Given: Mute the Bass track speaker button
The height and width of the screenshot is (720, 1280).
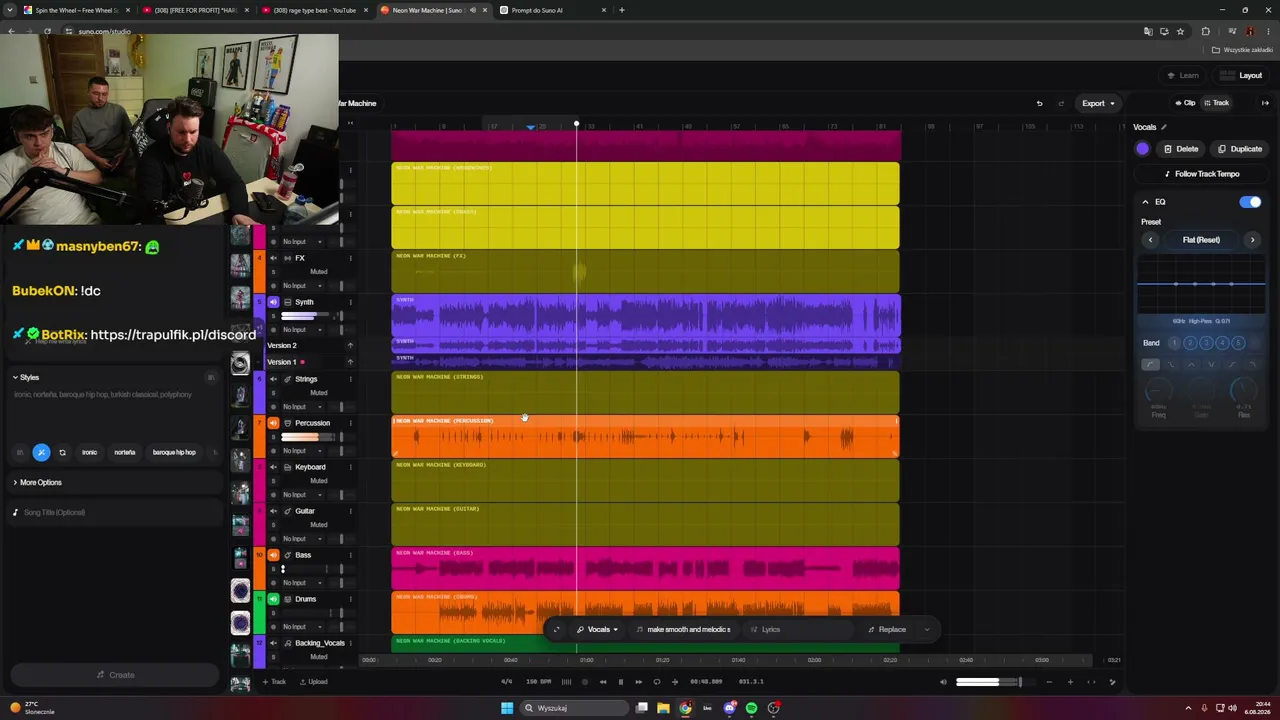Looking at the screenshot, I should pos(273,555).
